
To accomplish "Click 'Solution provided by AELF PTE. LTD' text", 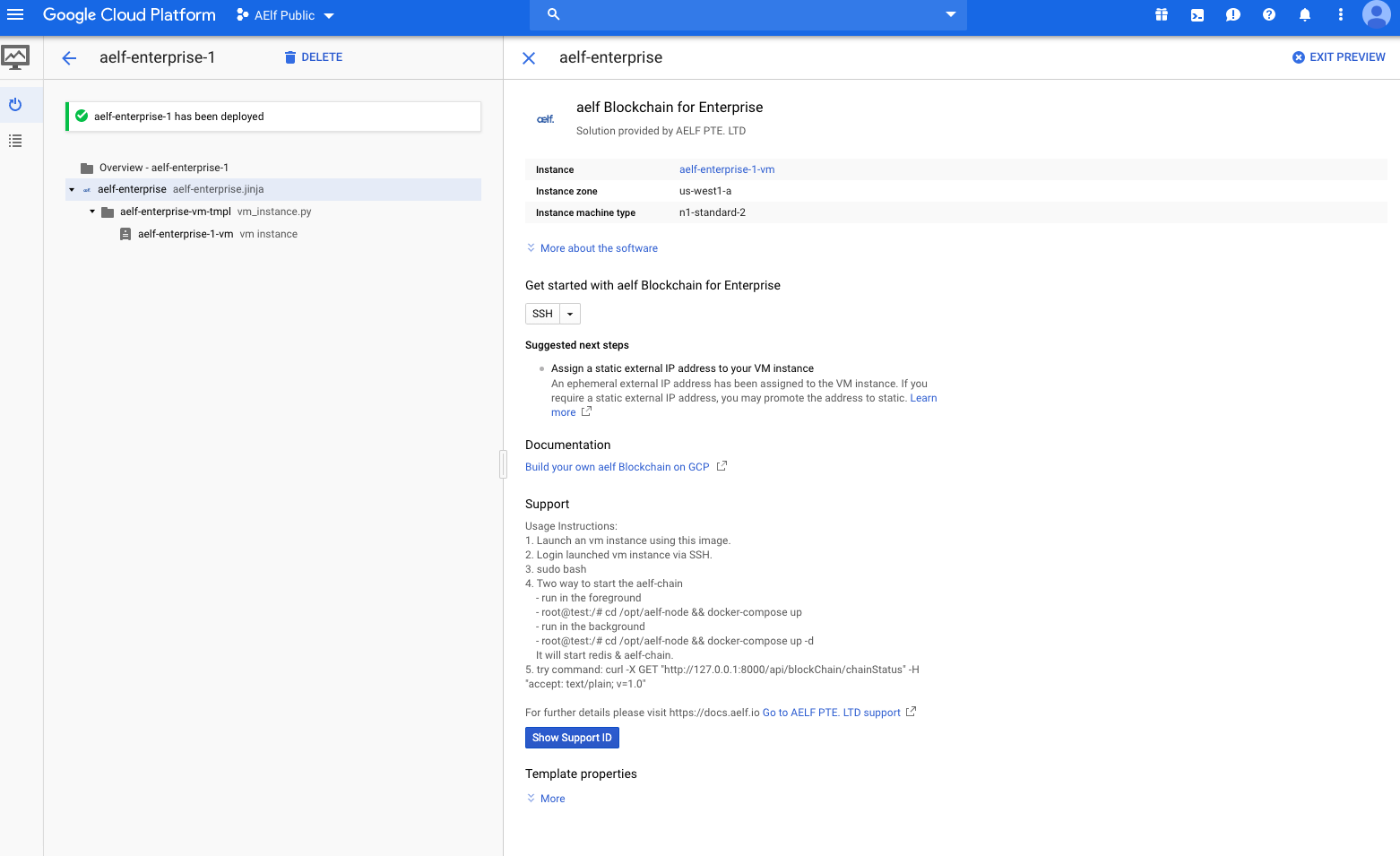I will 661,131.
